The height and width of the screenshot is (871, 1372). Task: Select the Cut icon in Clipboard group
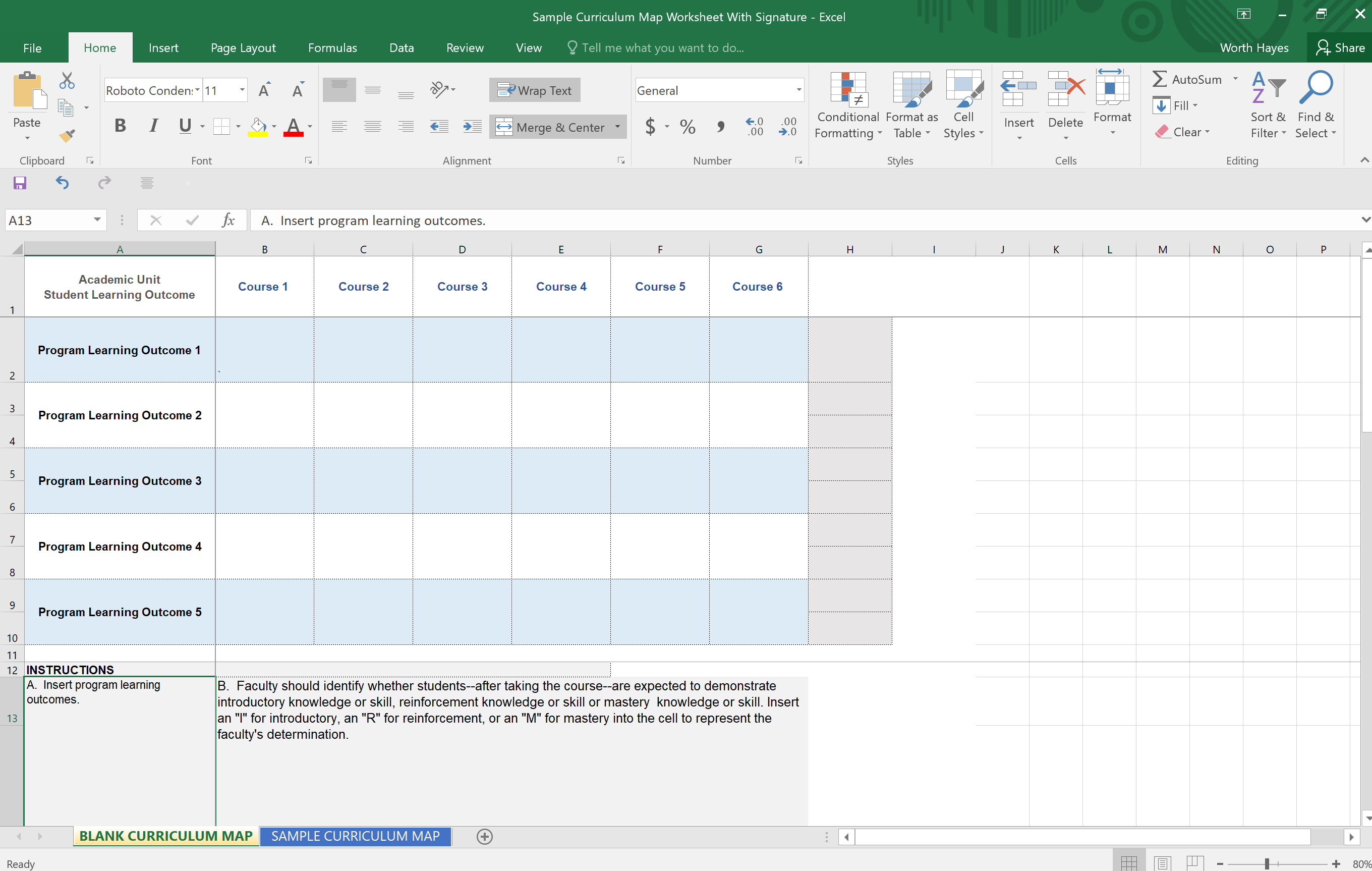tap(66, 80)
